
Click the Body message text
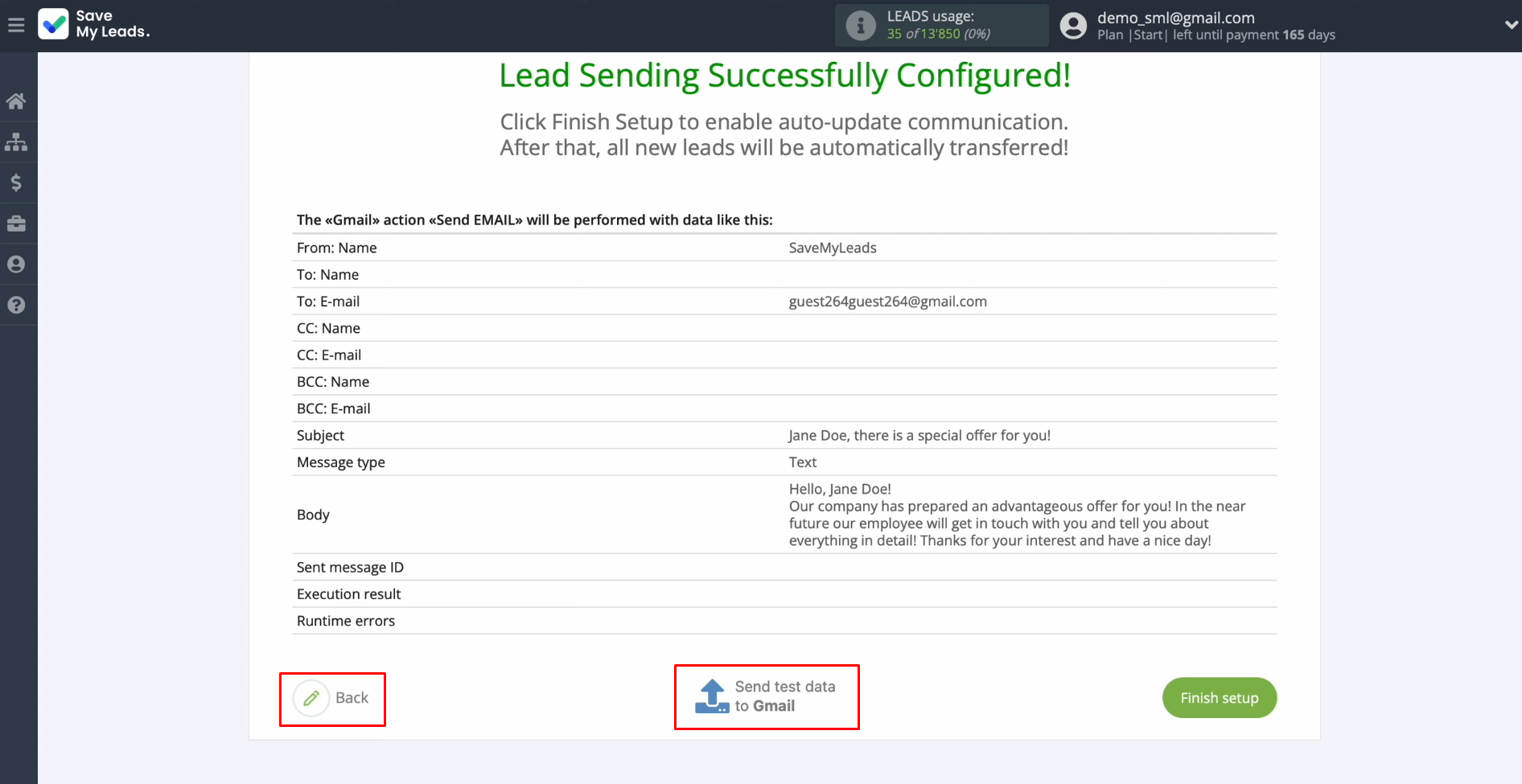pyautogui.click(x=1017, y=515)
